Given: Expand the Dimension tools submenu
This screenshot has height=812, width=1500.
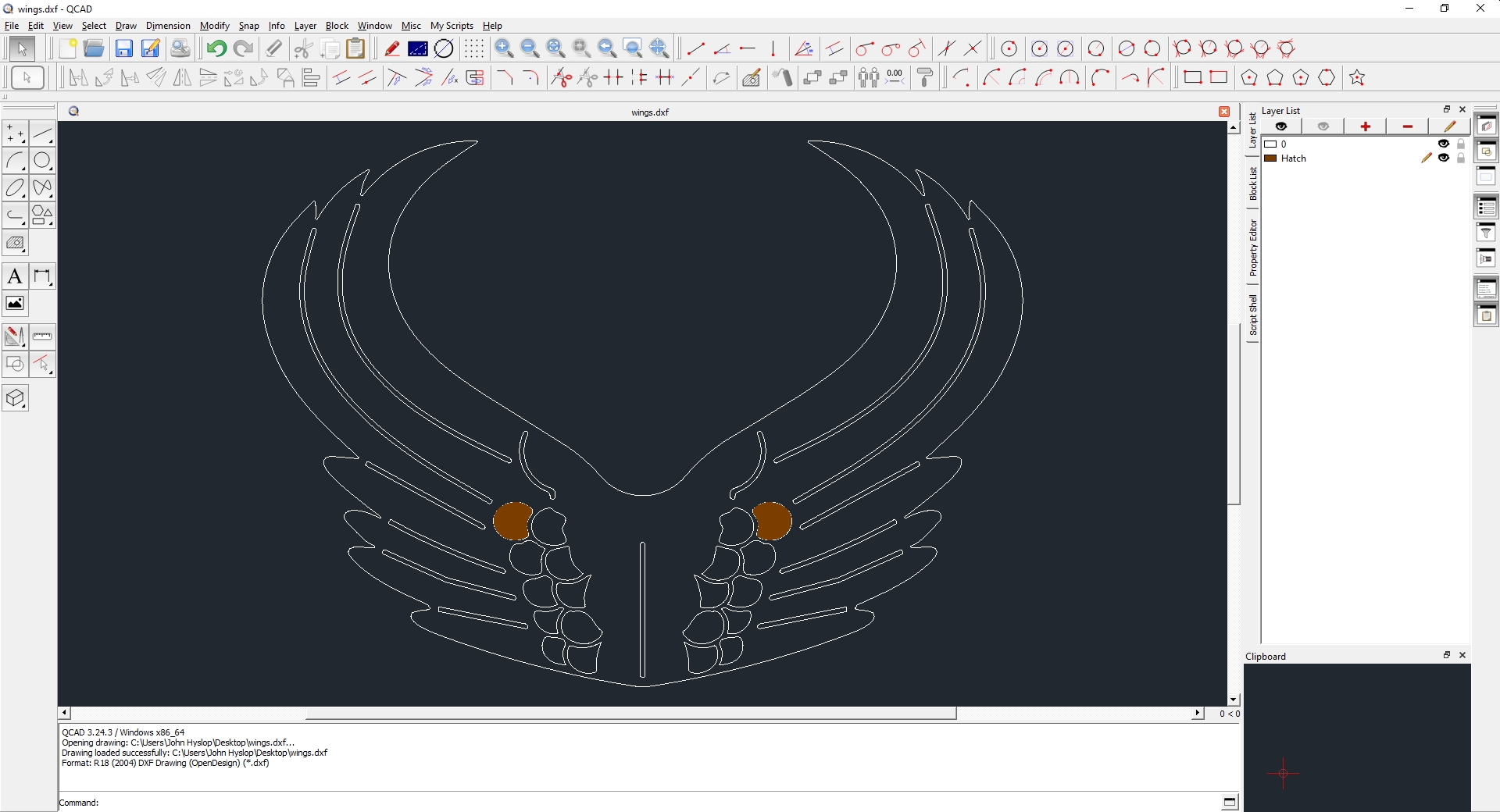Looking at the screenshot, I should (x=42, y=276).
